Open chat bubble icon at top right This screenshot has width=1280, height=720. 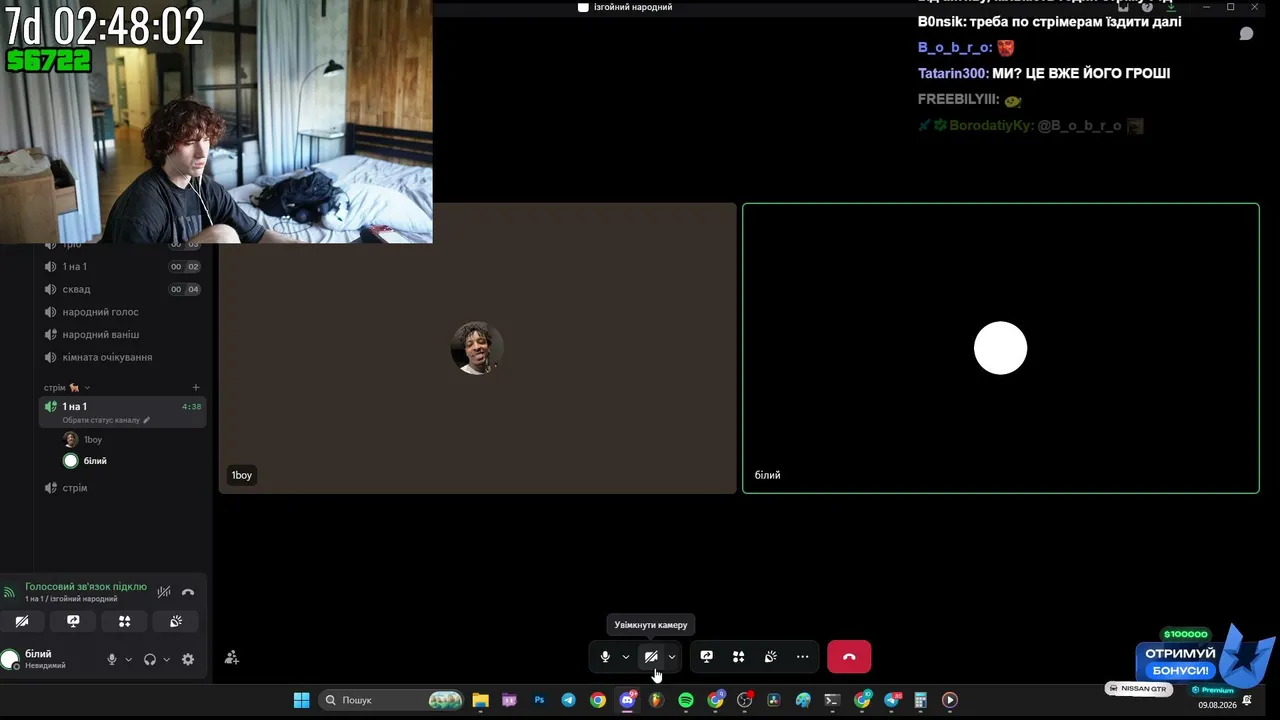(x=1247, y=34)
